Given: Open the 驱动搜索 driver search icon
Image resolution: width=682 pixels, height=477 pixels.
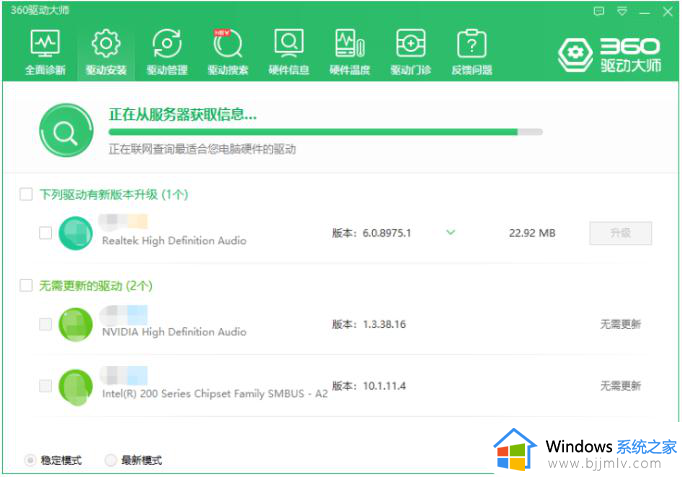Looking at the screenshot, I should tap(228, 51).
